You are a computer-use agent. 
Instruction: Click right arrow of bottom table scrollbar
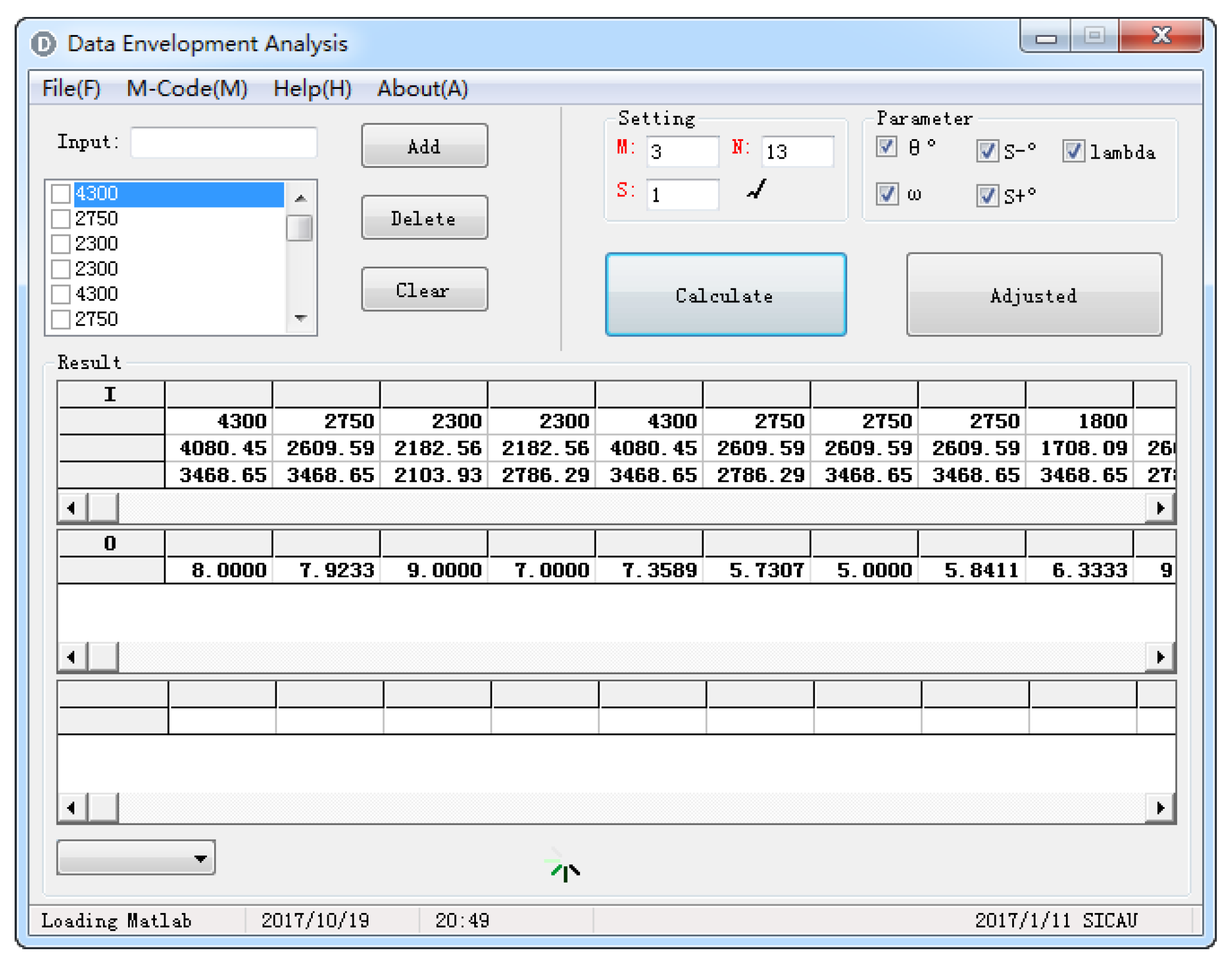click(x=1160, y=808)
